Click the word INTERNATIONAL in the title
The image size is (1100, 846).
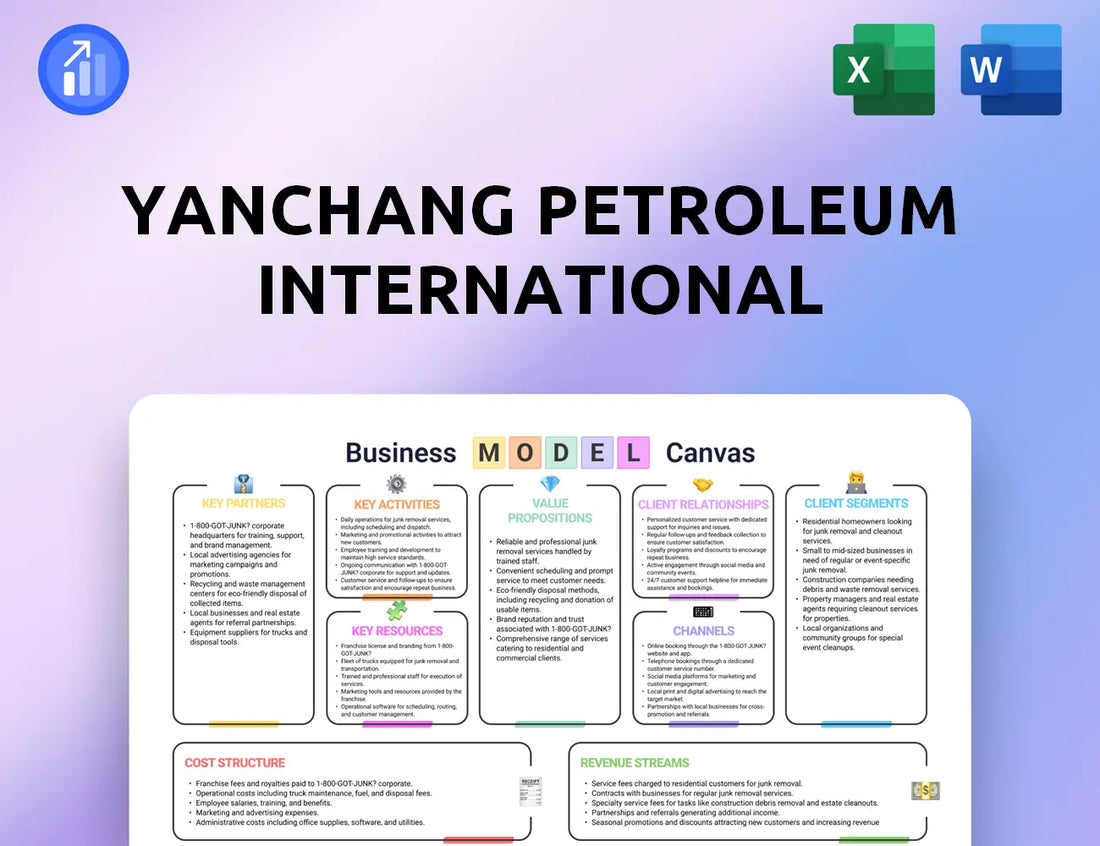540,289
